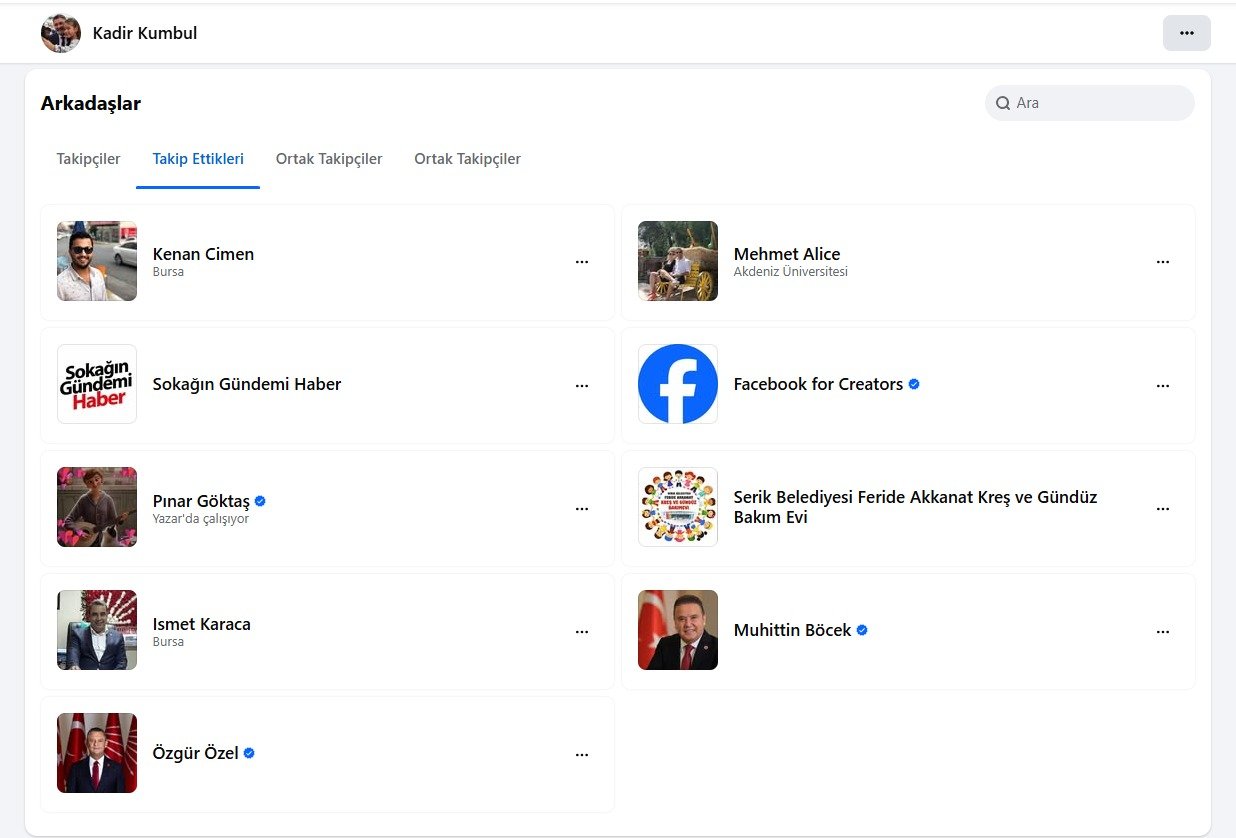Open profile options button beside Kadir Kumbul
Image resolution: width=1236 pixels, height=838 pixels.
click(1186, 33)
